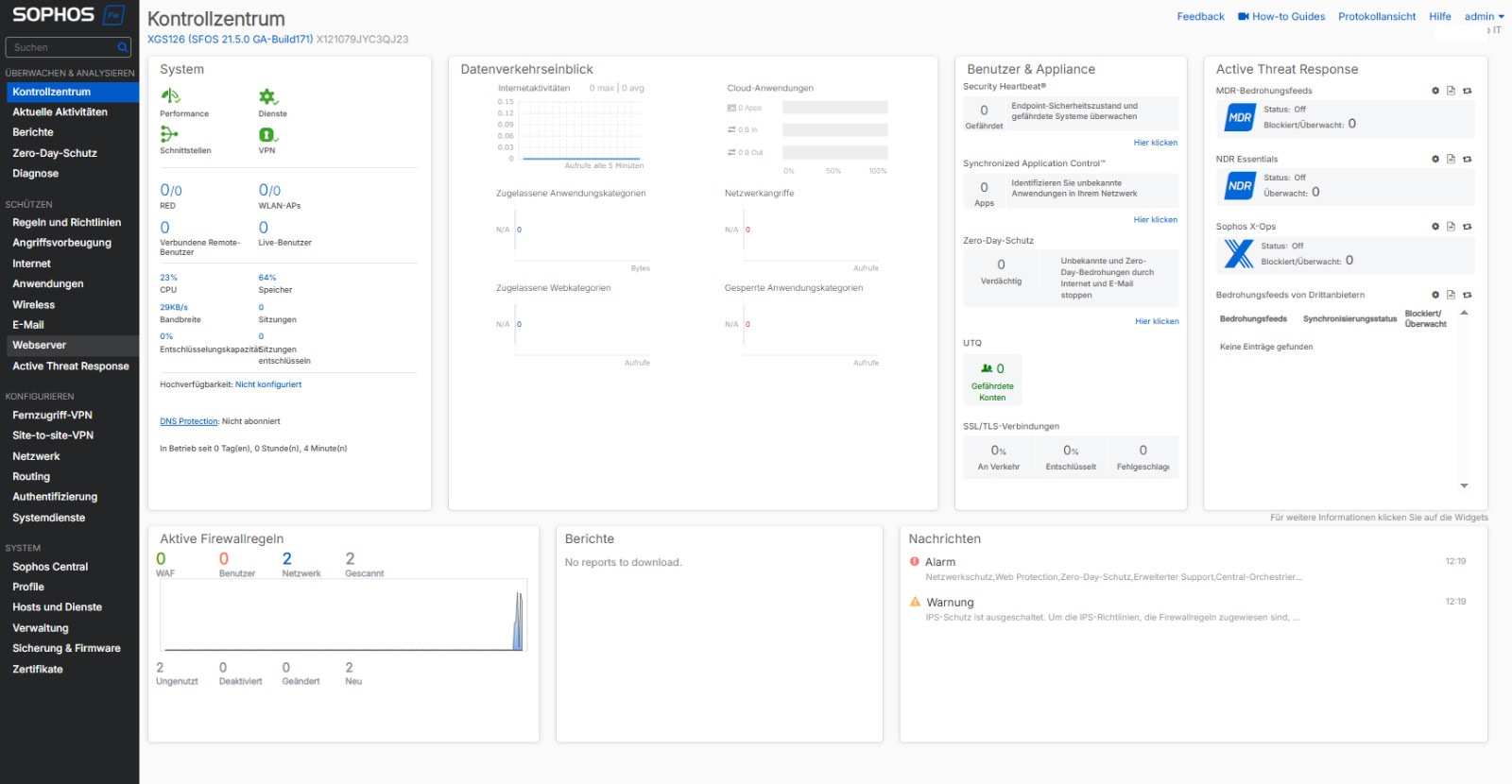Viewport: 1512px width, 784px height.
Task: Open the Schnittstellen interfaces icon
Action: (169, 134)
